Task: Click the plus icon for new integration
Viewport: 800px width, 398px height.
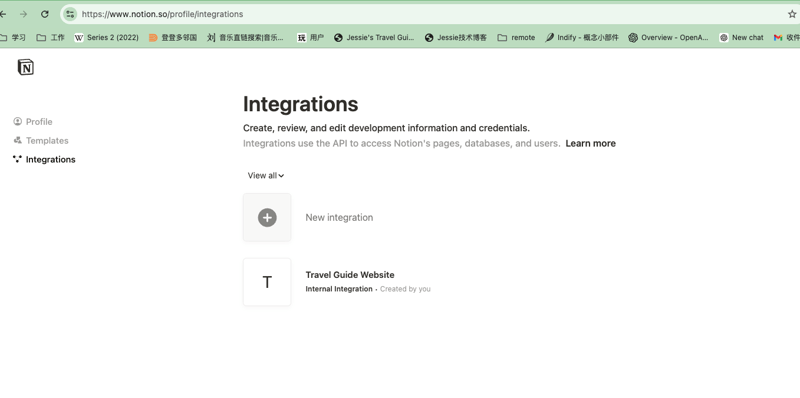Action: tap(267, 217)
